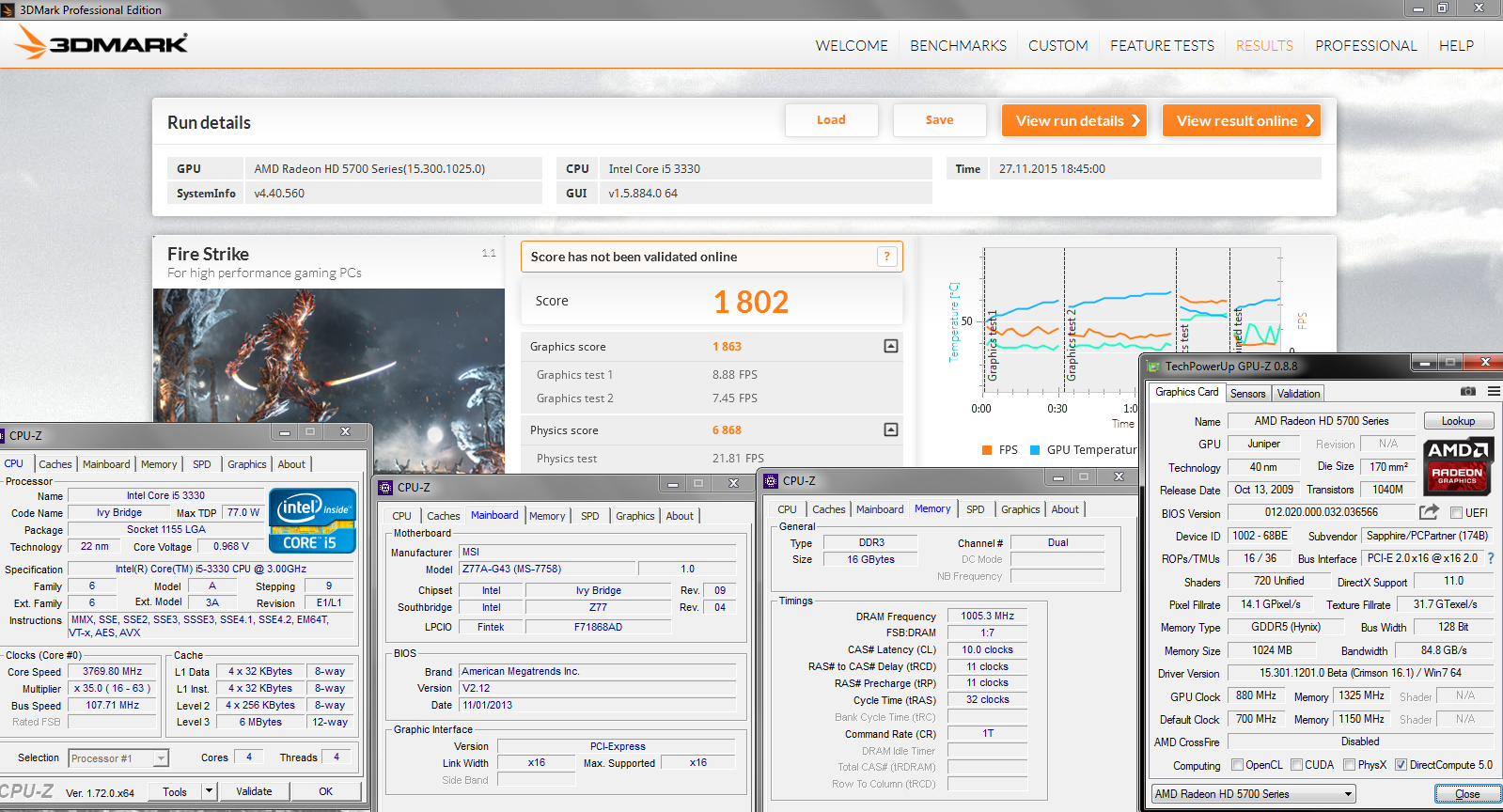
Task: Switch to the CUSTOM tab
Action: tap(1057, 45)
